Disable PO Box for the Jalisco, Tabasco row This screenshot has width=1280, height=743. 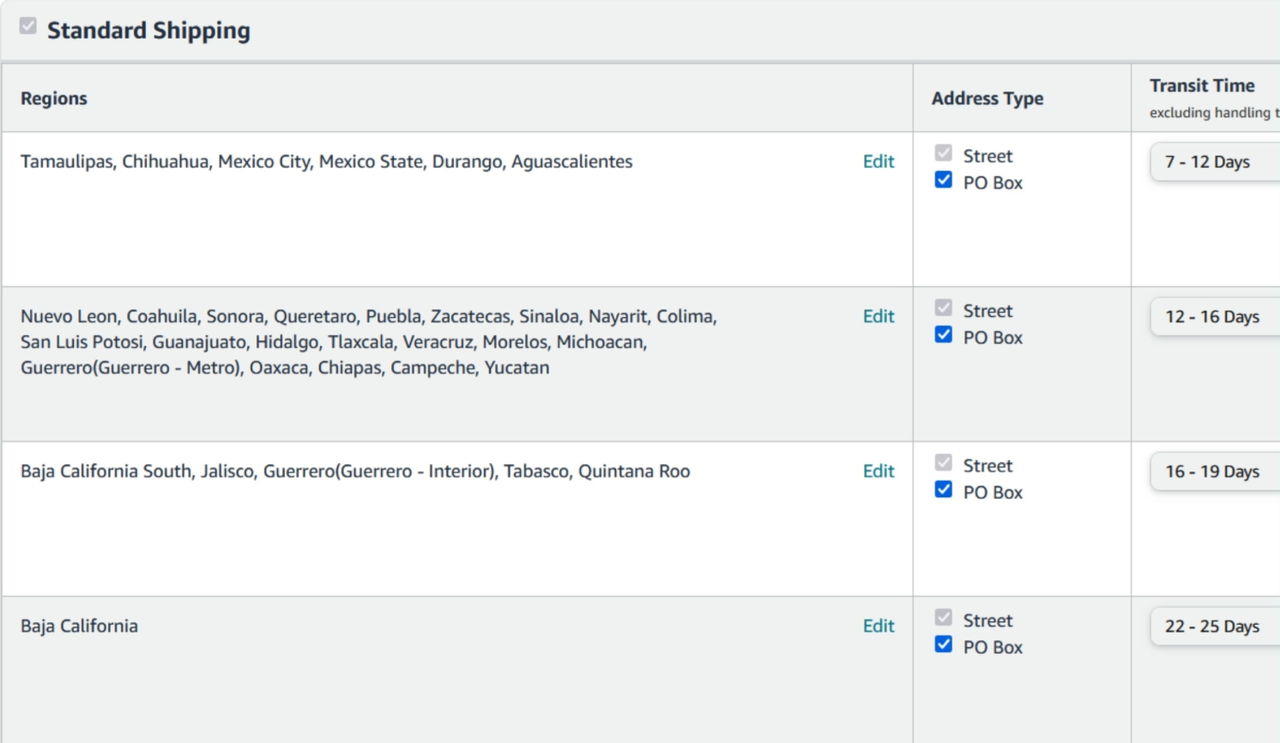(943, 490)
